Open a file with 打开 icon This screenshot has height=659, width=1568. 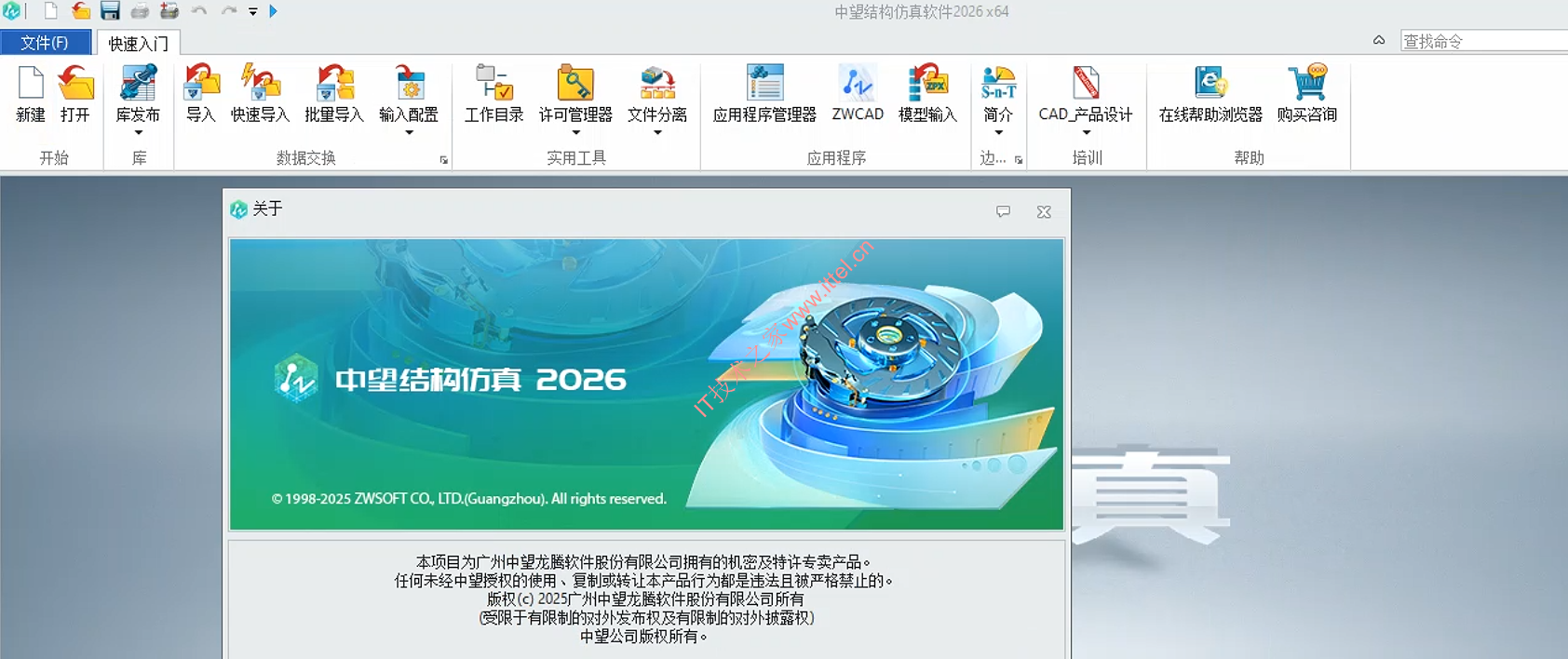click(x=75, y=84)
